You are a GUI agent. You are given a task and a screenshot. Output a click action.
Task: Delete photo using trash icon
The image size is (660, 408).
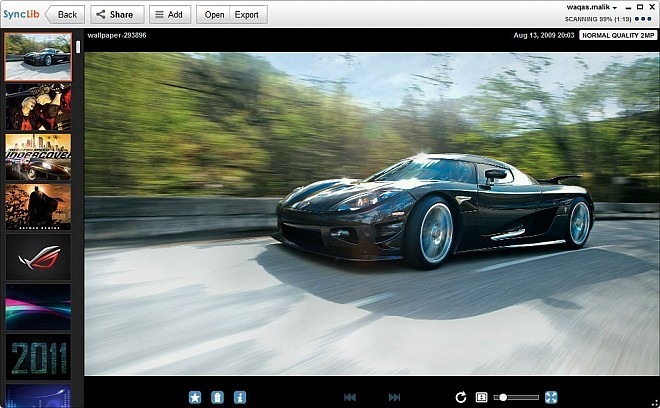[217, 397]
